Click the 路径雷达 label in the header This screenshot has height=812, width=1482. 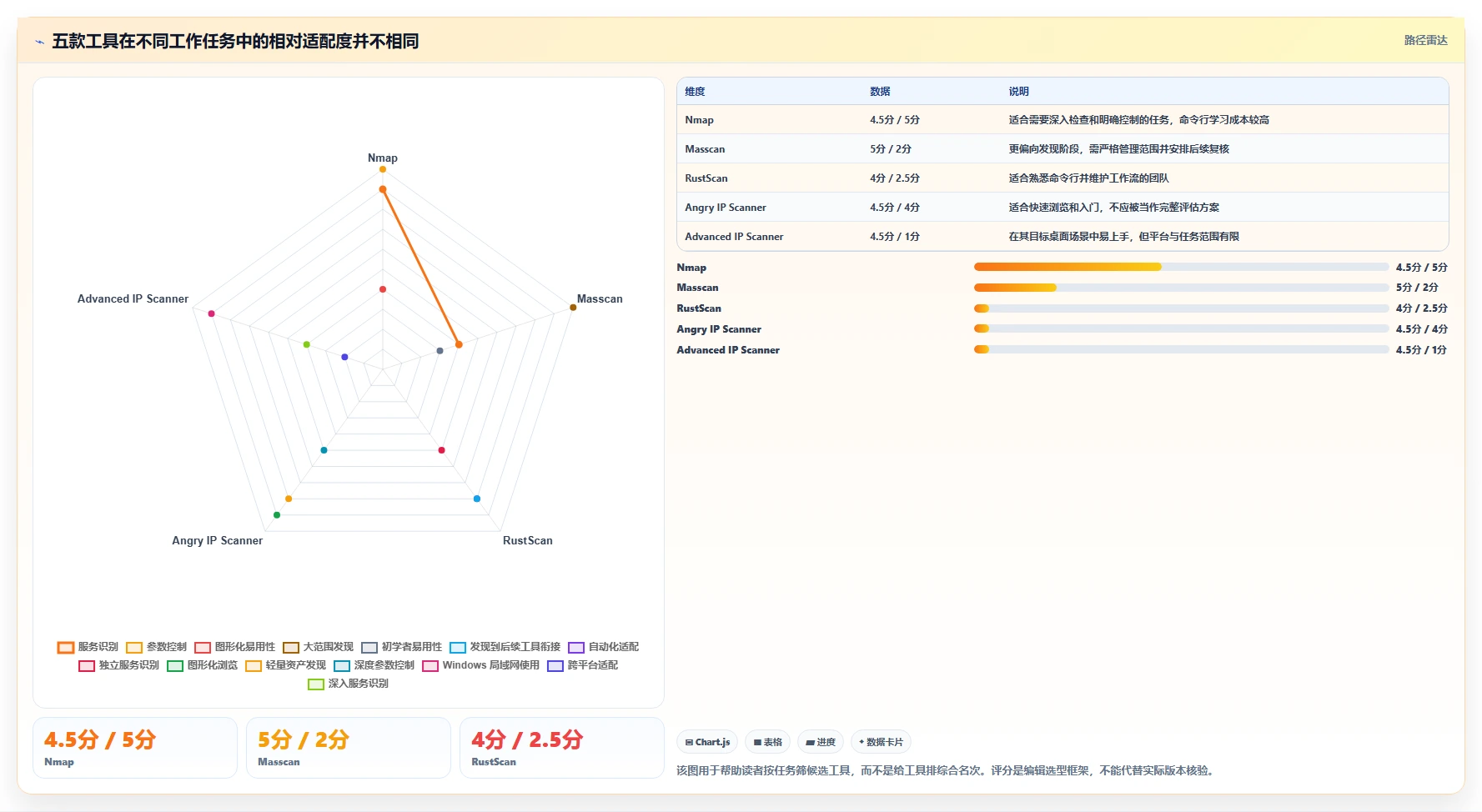1425,40
